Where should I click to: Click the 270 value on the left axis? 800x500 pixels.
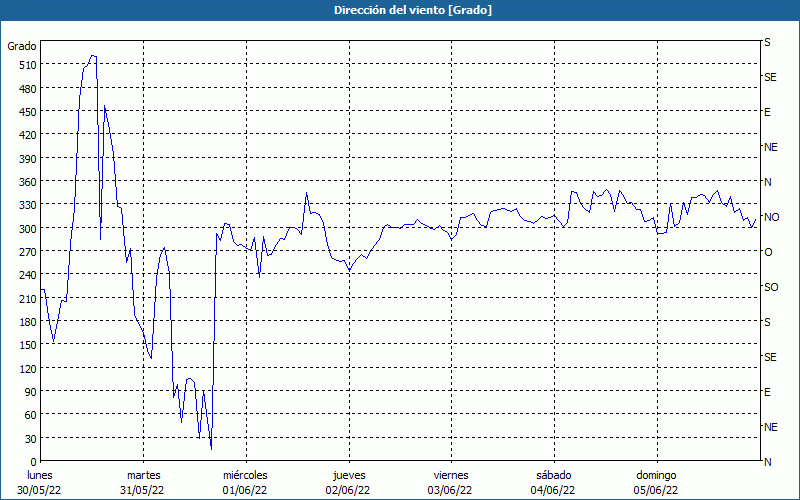coord(28,252)
